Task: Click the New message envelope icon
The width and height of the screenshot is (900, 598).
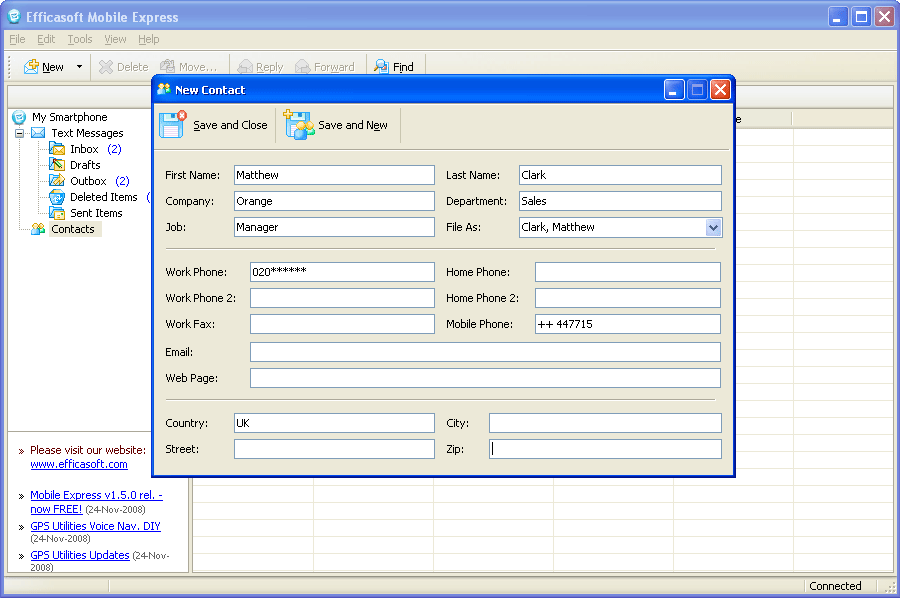Action: (31, 67)
